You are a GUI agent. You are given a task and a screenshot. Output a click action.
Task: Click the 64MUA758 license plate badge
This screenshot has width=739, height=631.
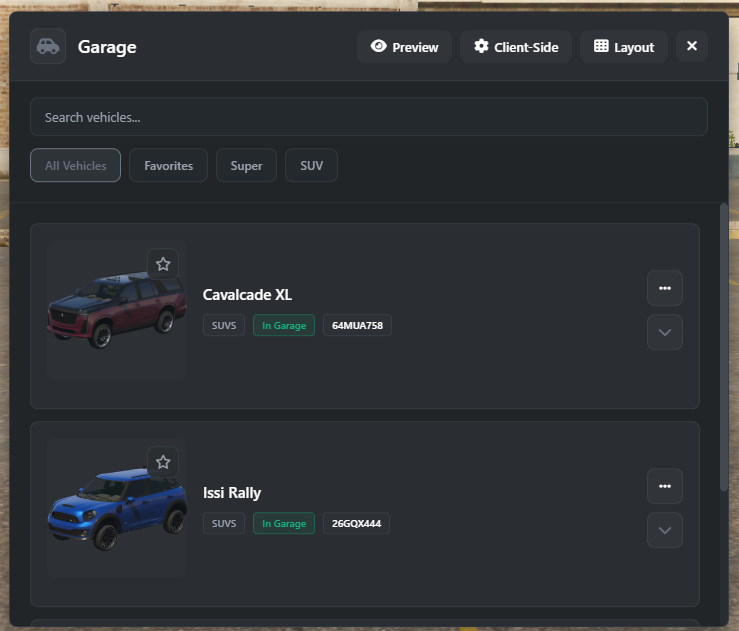click(357, 326)
